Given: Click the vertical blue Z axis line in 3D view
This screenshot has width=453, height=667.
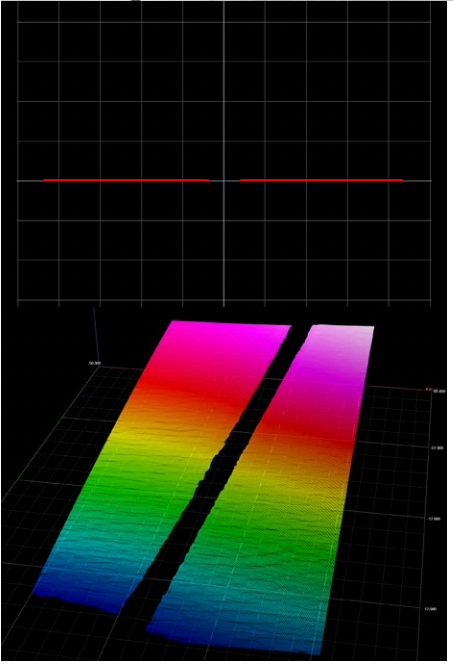Looking at the screenshot, I should 96,334.
